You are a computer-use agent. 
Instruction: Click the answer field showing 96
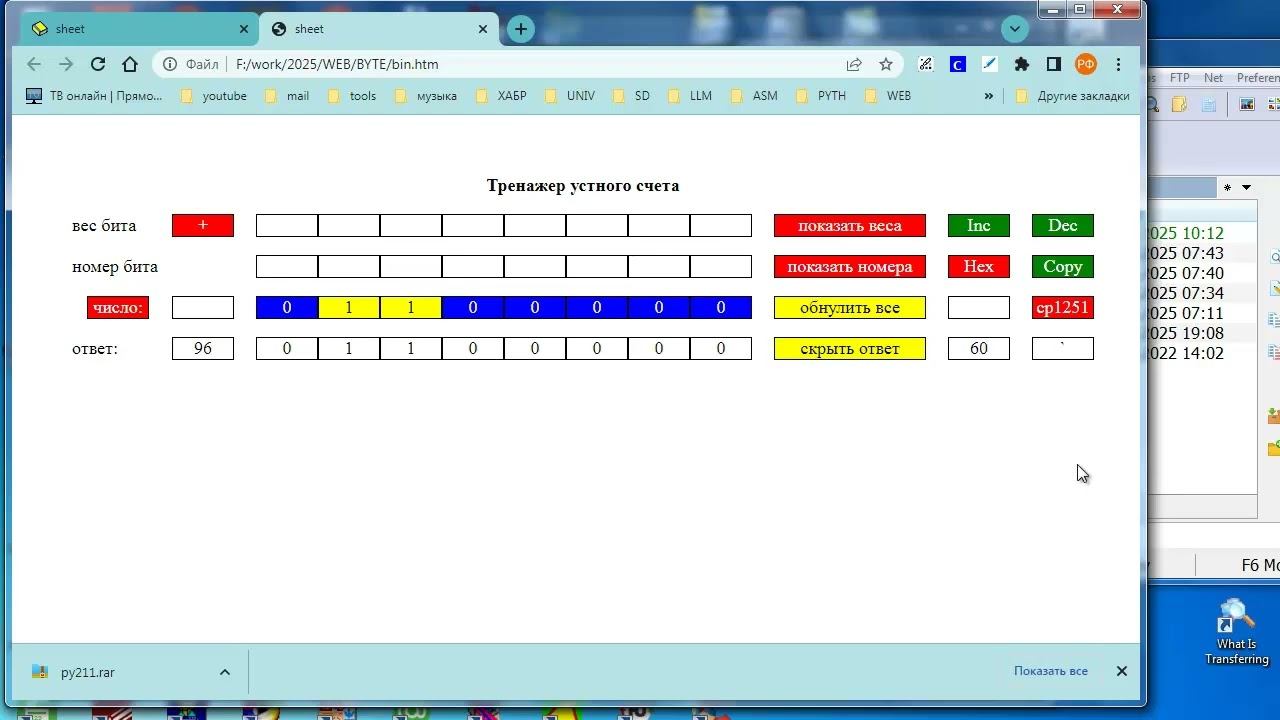[203, 349]
